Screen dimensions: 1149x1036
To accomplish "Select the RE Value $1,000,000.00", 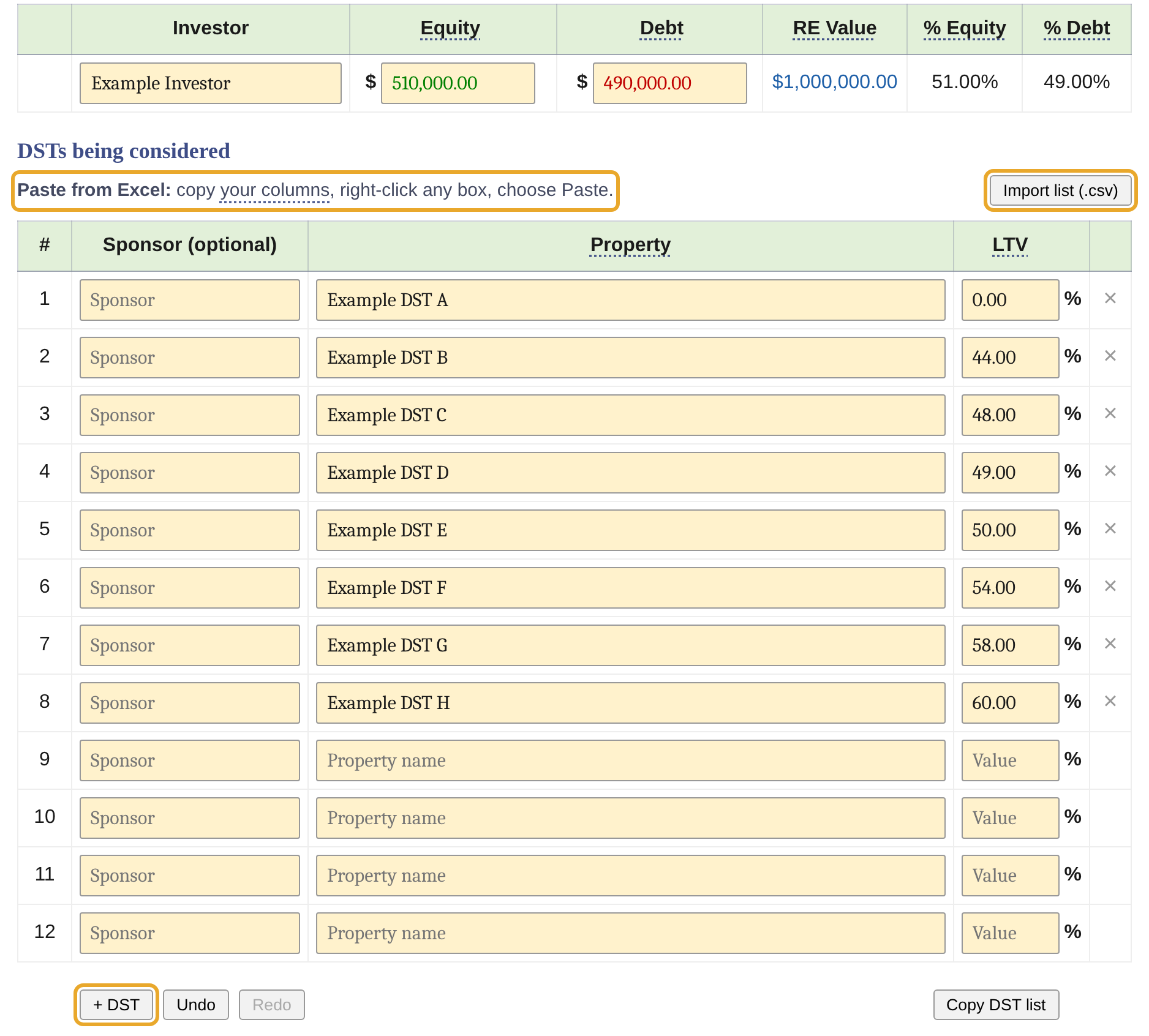I will pyautogui.click(x=834, y=82).
